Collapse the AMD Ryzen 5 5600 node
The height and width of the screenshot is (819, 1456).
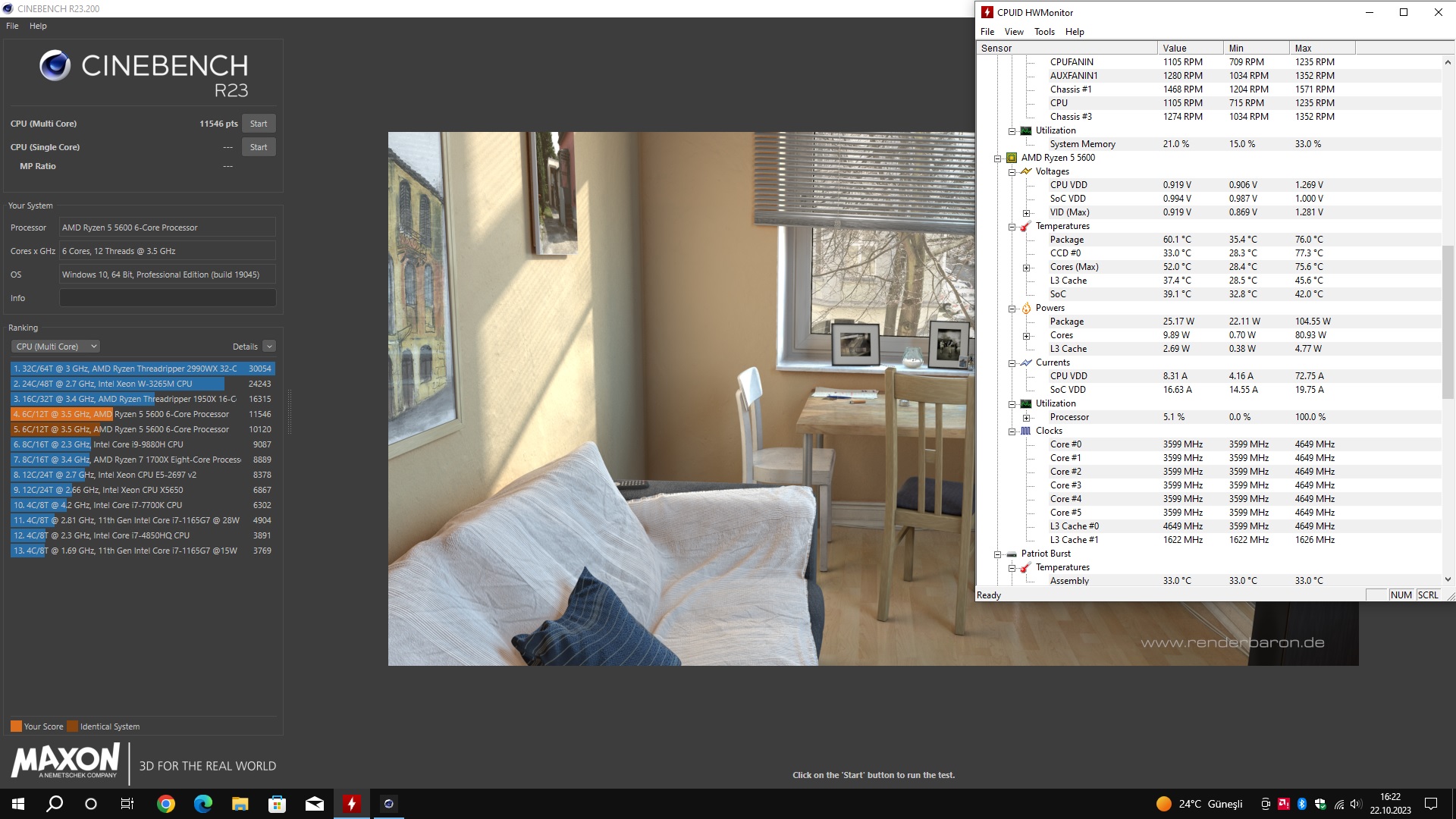click(x=998, y=158)
